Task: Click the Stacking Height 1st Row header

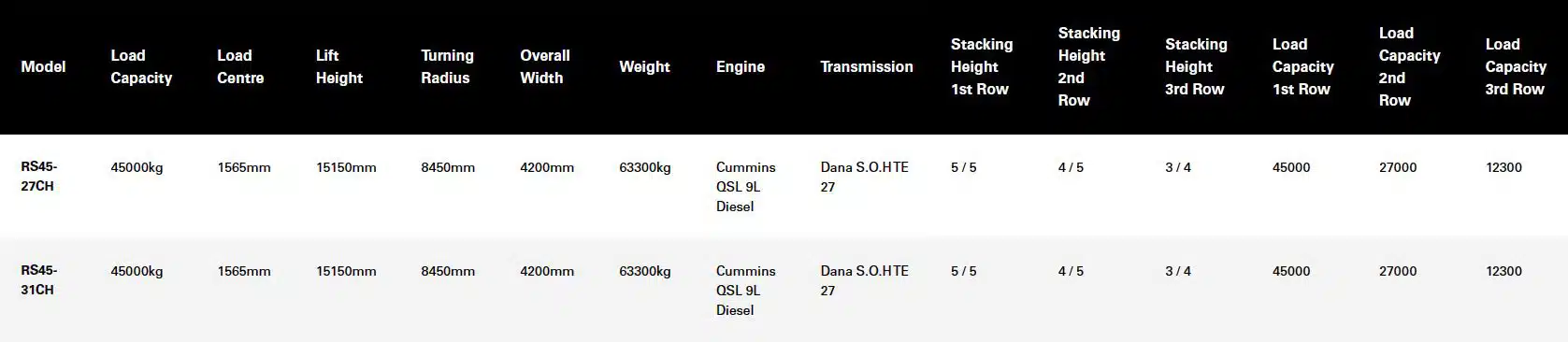Action: point(982,66)
